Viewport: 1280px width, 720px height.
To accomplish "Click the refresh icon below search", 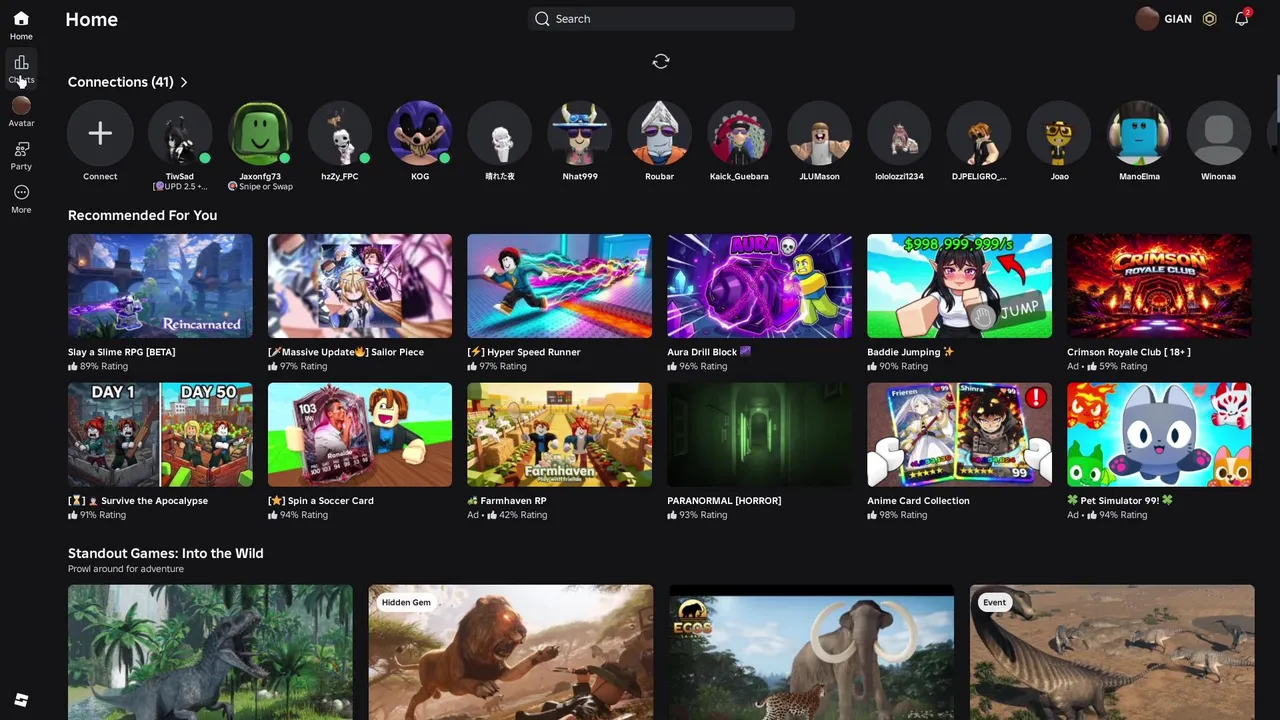I will tap(661, 62).
